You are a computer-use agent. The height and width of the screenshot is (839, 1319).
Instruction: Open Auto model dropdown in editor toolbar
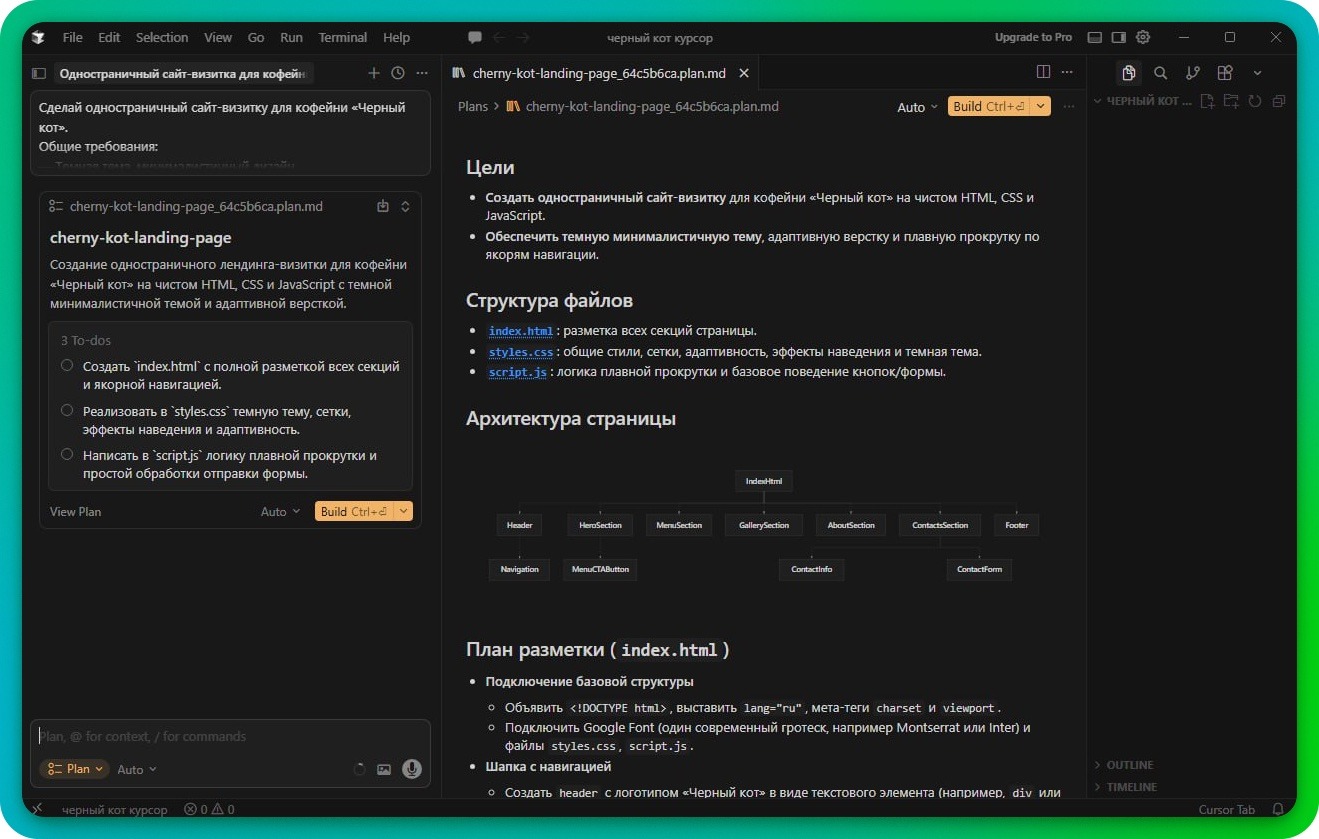[x=917, y=107]
